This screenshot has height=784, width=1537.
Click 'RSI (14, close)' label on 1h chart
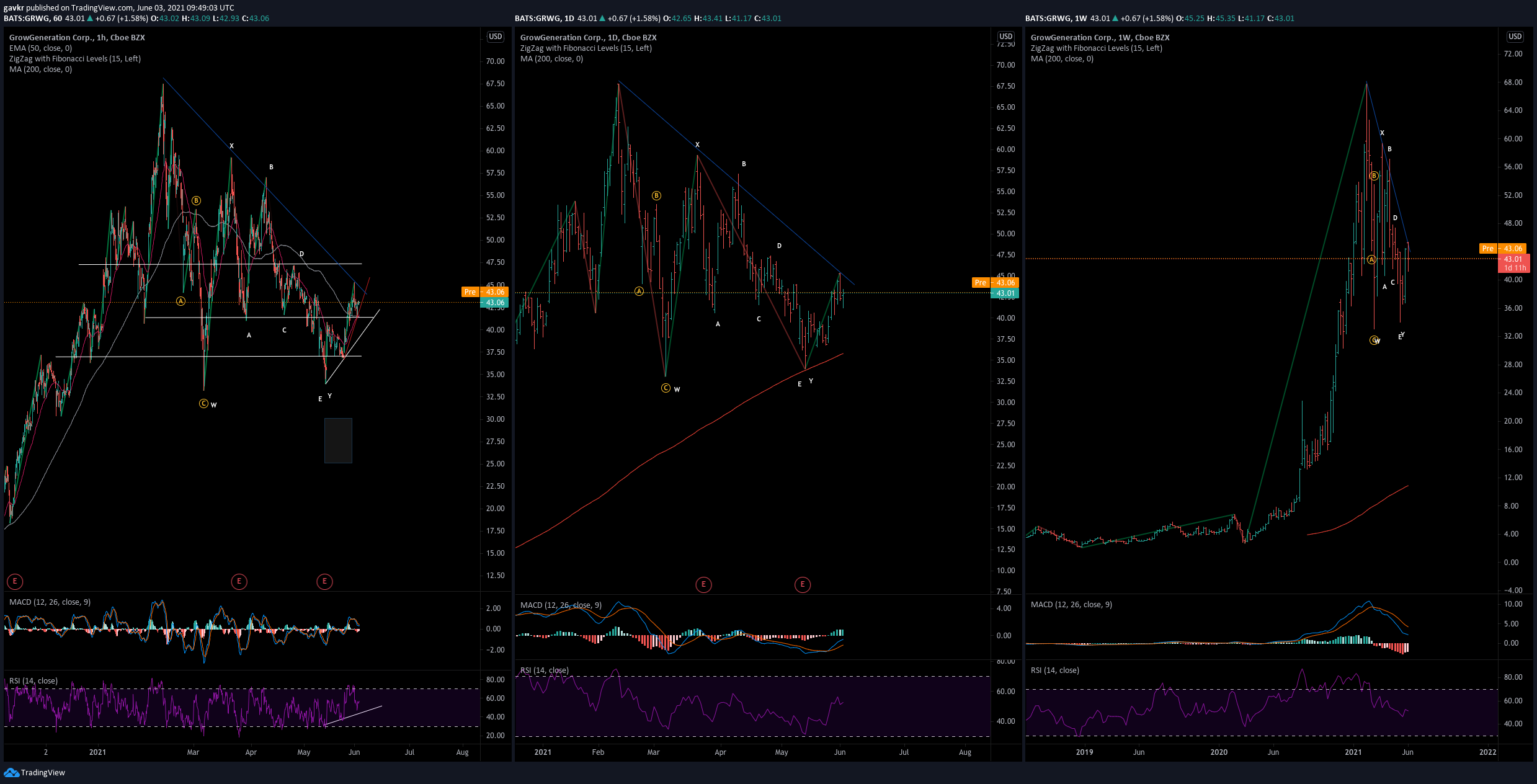pyautogui.click(x=33, y=680)
